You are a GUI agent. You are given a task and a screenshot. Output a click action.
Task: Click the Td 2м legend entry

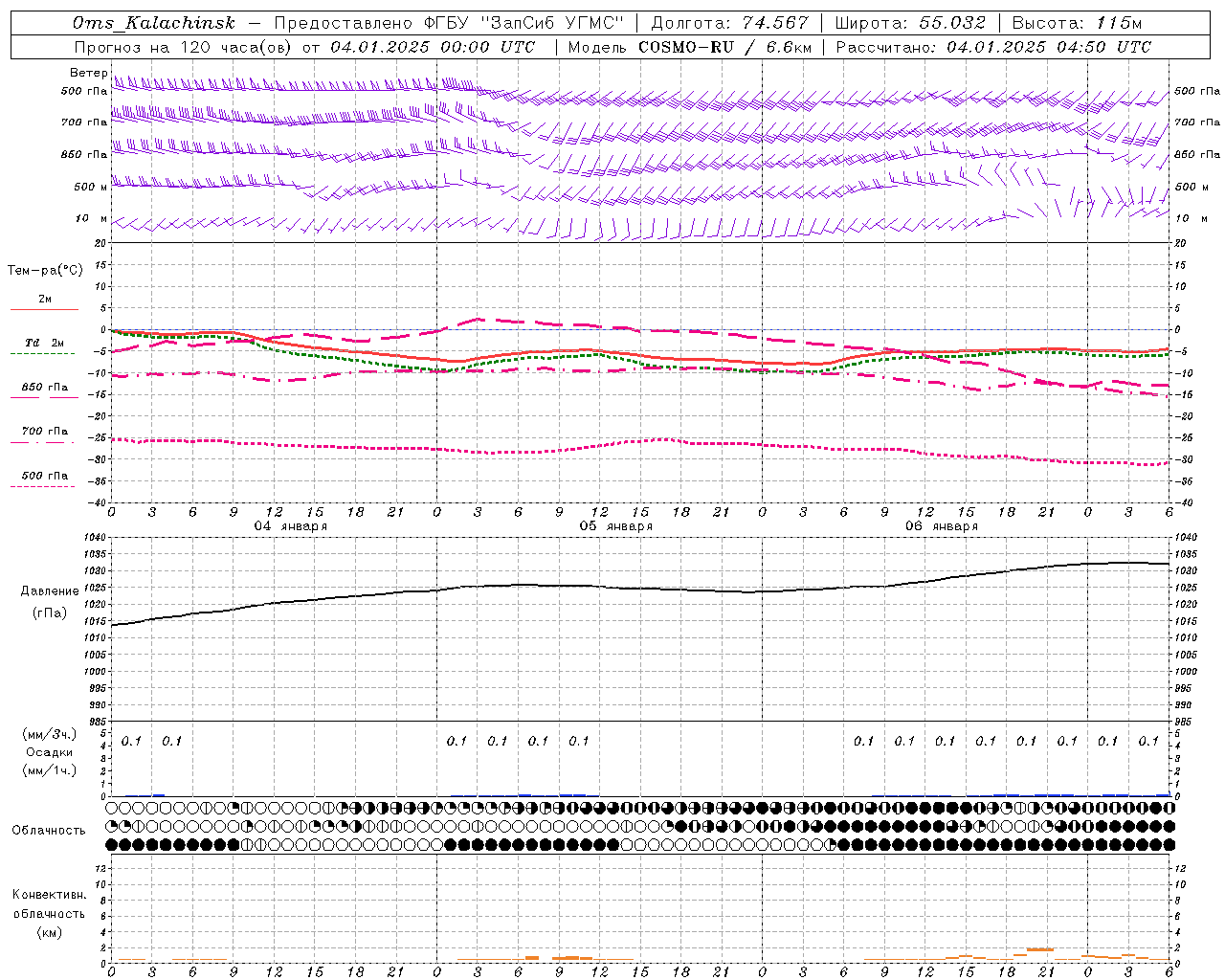coord(45,343)
